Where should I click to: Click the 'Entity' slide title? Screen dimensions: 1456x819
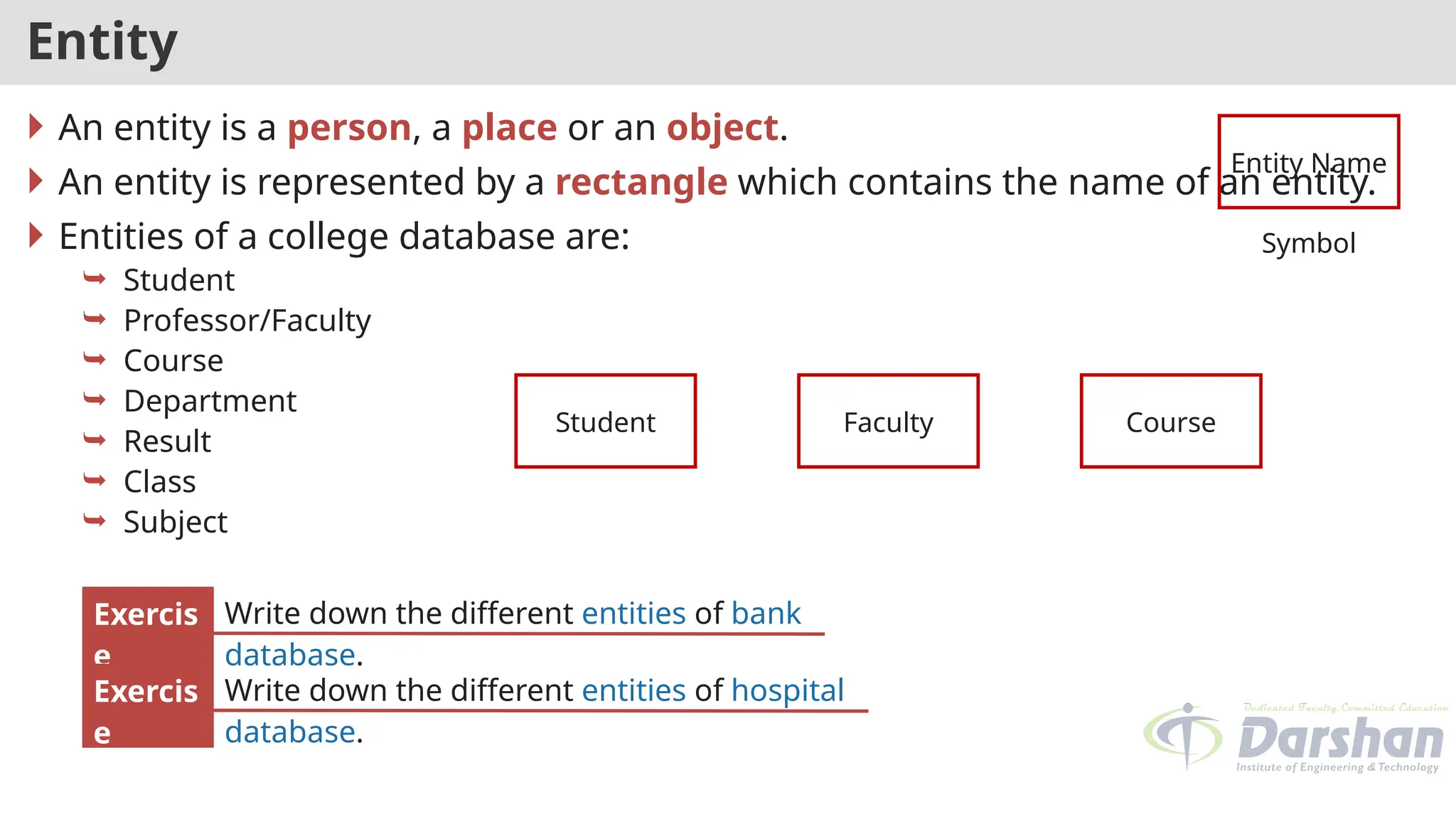pyautogui.click(x=102, y=42)
